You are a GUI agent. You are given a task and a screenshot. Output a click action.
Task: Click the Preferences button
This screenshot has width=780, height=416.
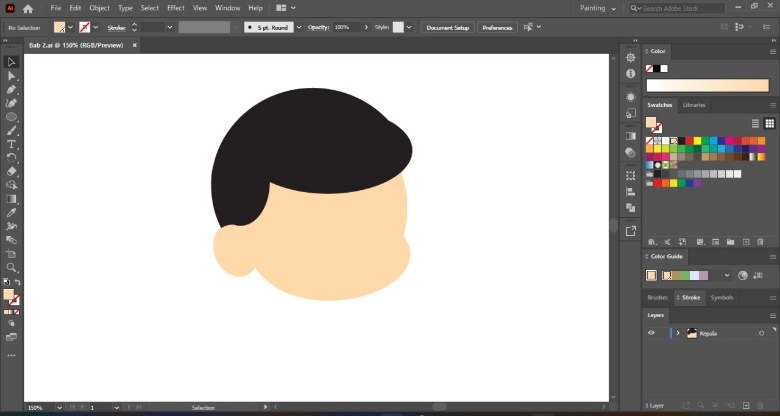497,27
